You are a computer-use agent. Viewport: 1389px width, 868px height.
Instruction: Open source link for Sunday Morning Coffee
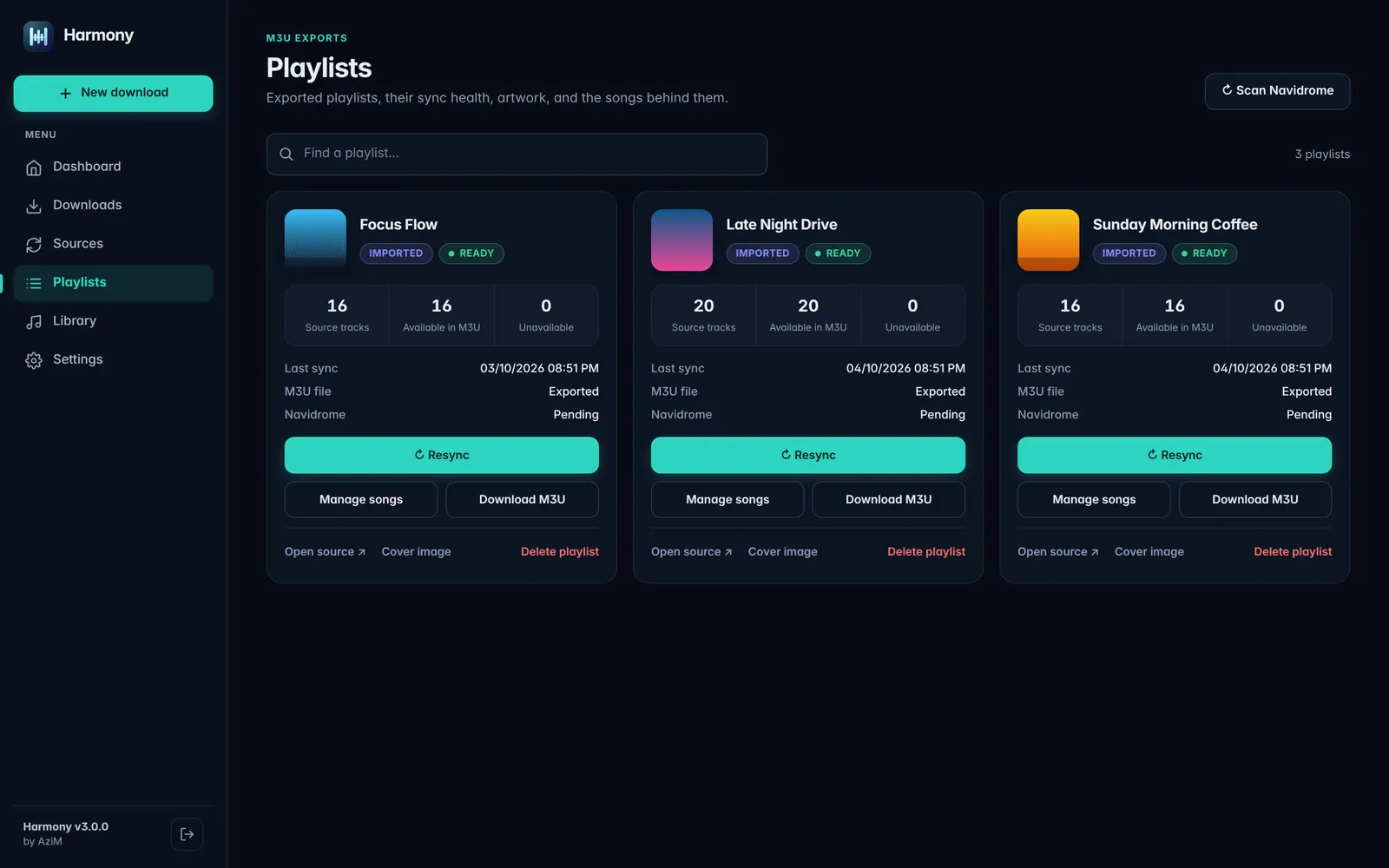coord(1057,552)
